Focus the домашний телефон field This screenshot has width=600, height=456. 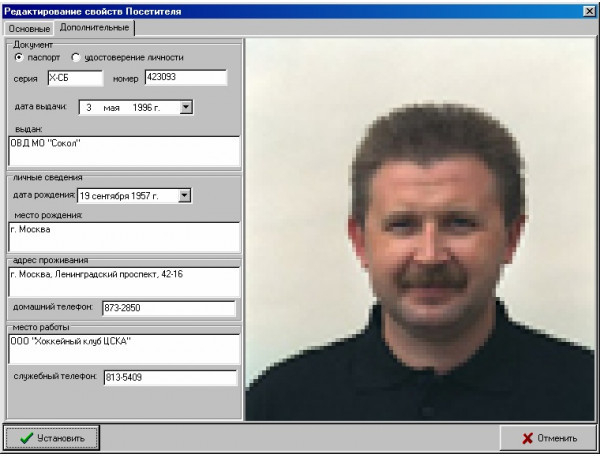tap(169, 308)
